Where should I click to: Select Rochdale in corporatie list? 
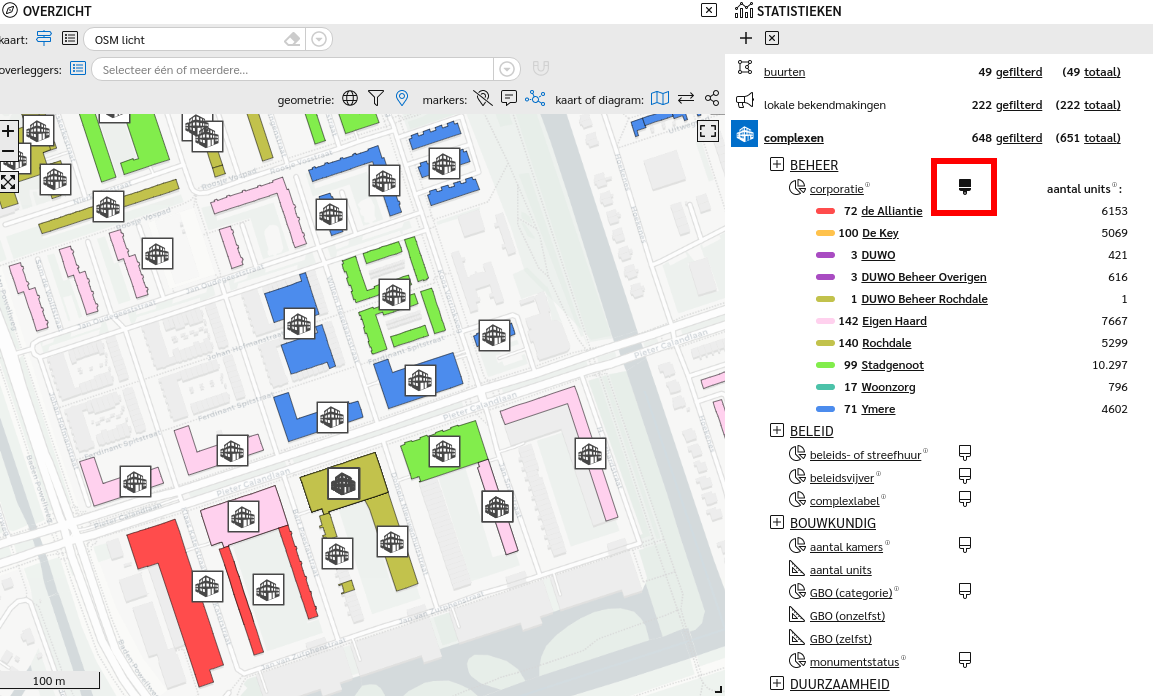[886, 343]
